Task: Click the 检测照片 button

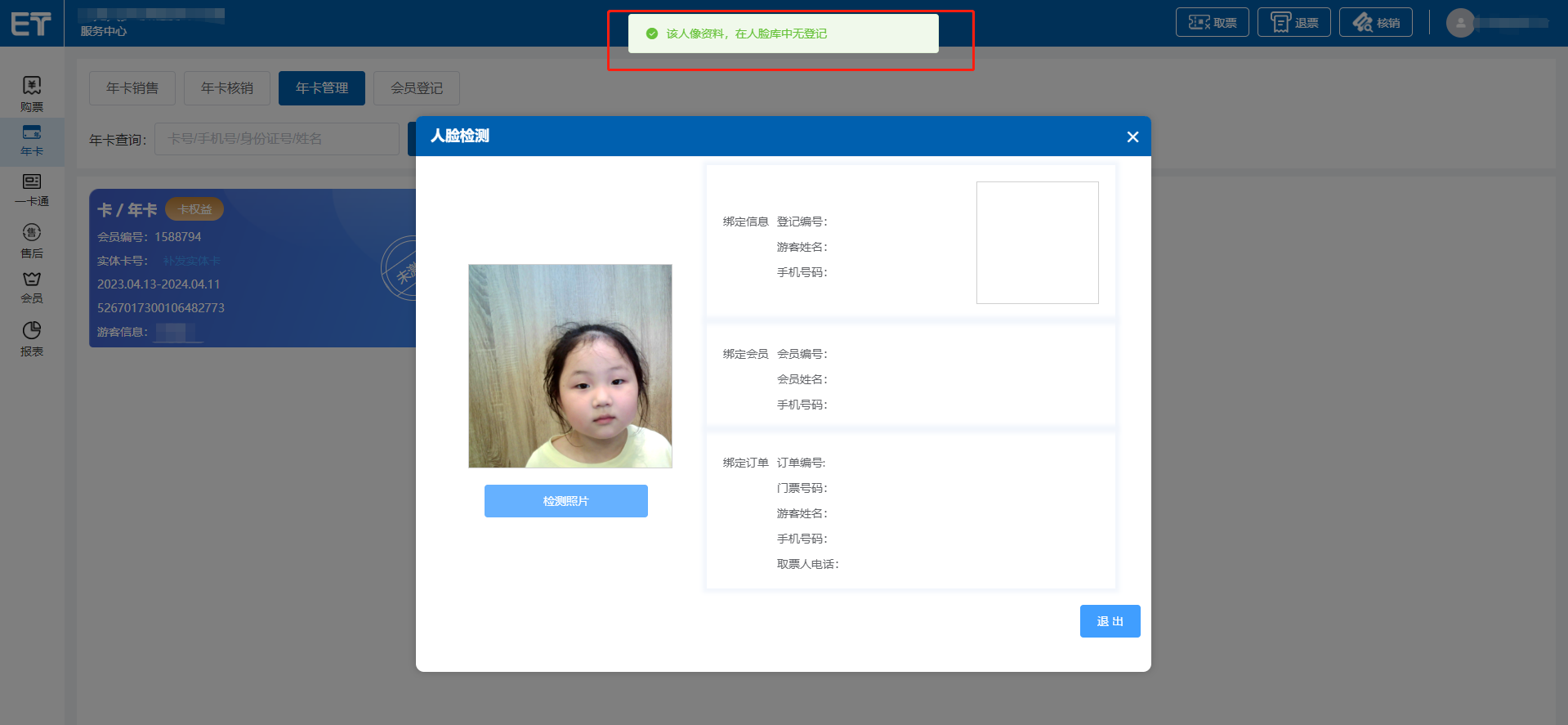Action: (565, 501)
